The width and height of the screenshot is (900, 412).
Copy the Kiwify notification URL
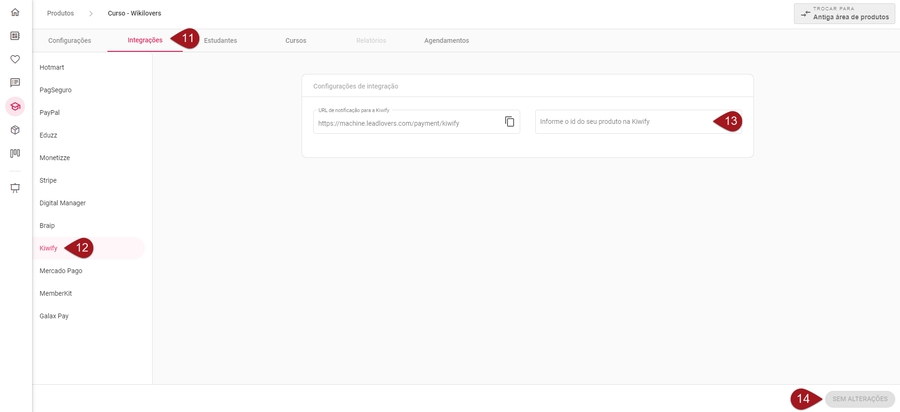coord(509,122)
